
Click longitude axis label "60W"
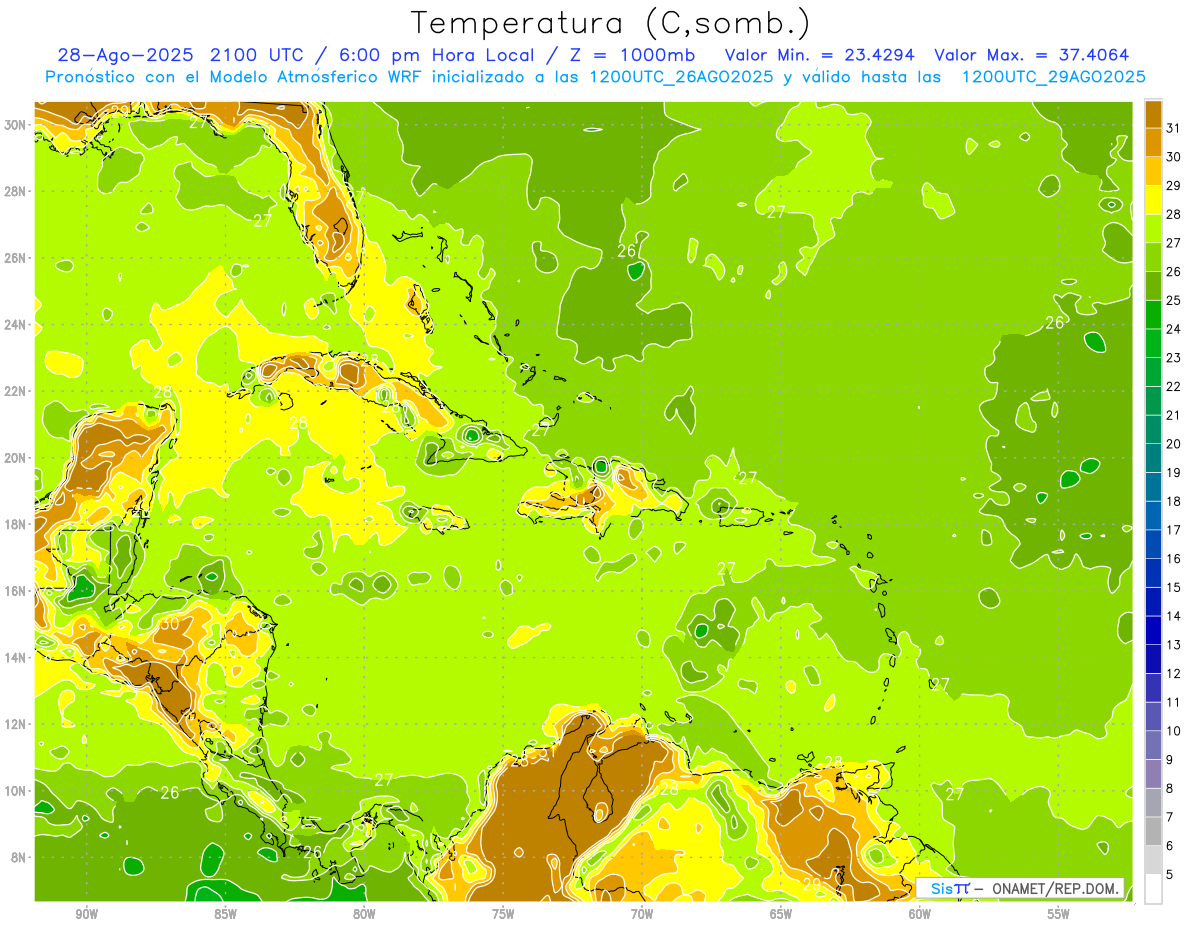(920, 914)
